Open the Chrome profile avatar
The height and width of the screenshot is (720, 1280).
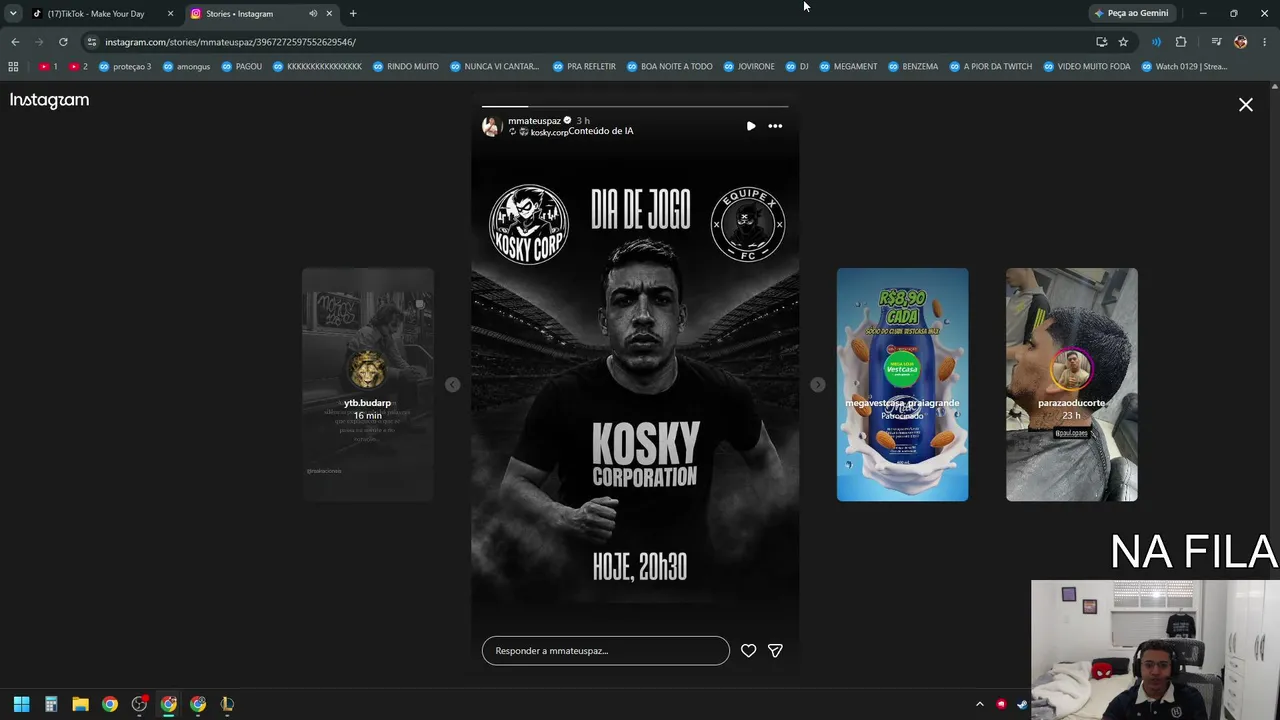coord(1241,42)
